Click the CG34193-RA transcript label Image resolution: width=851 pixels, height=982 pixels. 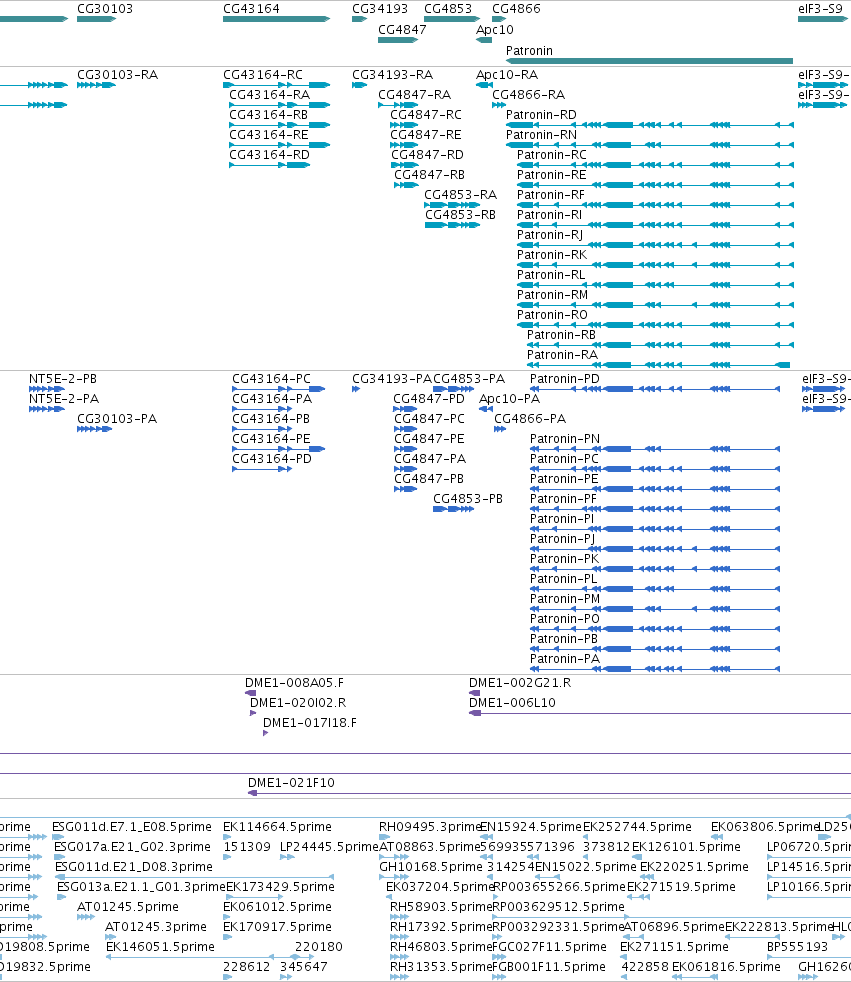point(393,75)
